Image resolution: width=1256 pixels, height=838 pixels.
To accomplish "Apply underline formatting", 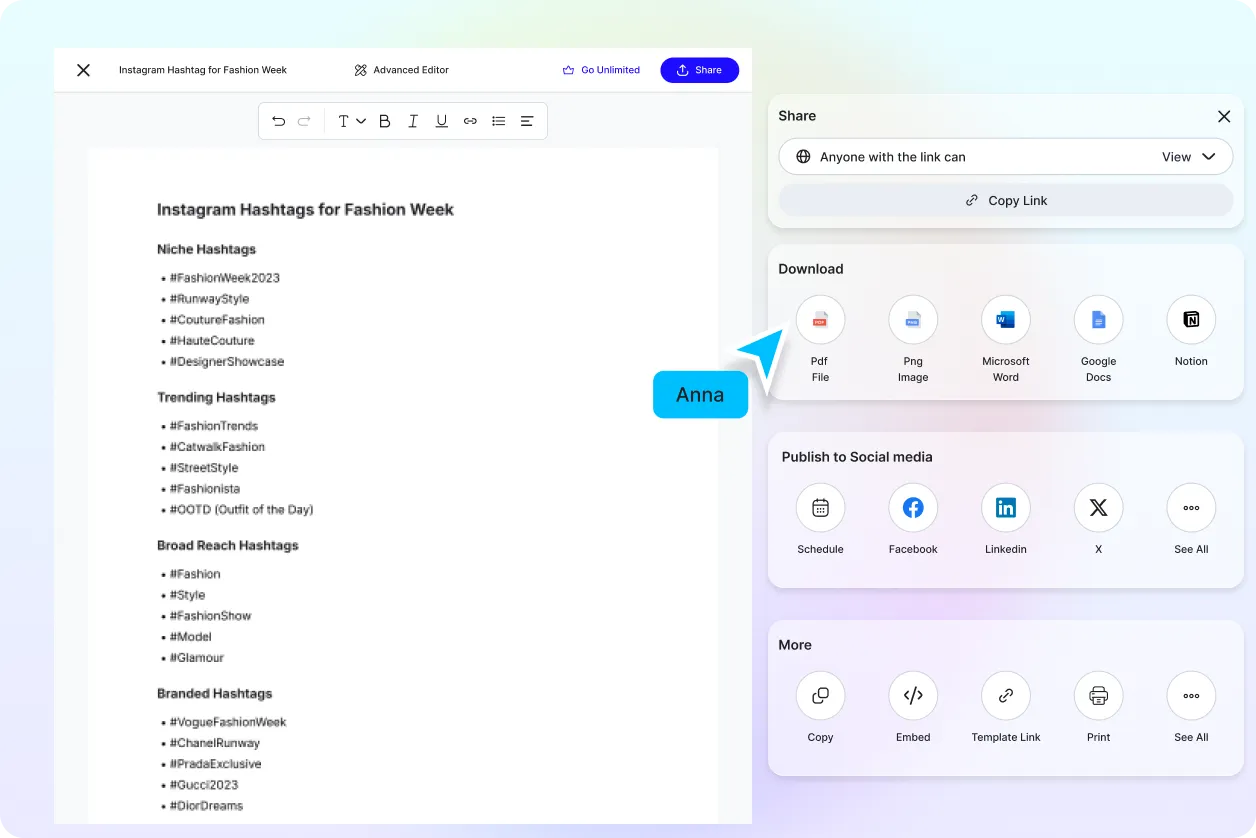I will click(x=441, y=120).
